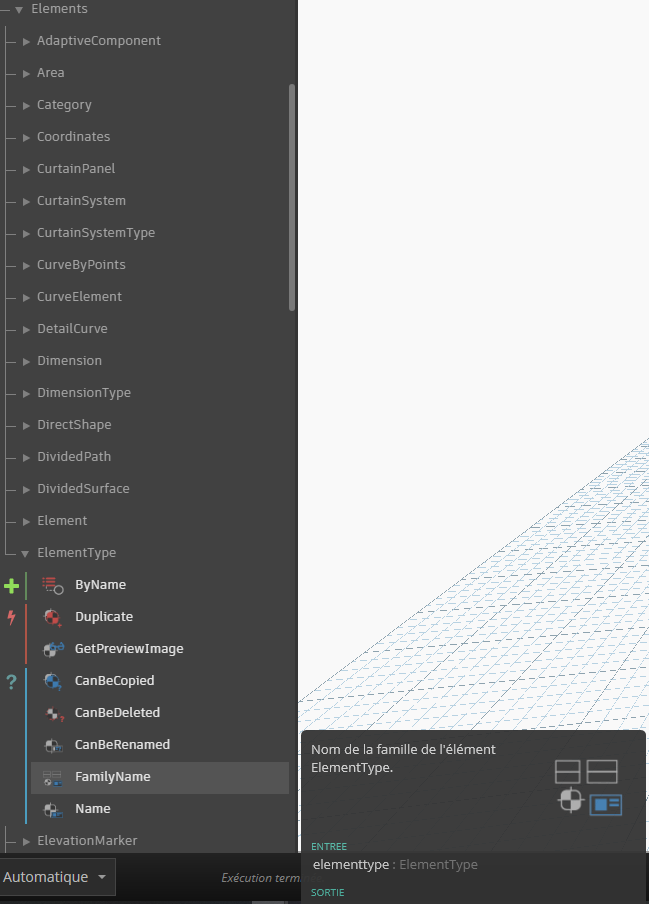The width and height of the screenshot is (649, 904).
Task: Click the Name node icon under ElementType
Action: click(x=53, y=809)
